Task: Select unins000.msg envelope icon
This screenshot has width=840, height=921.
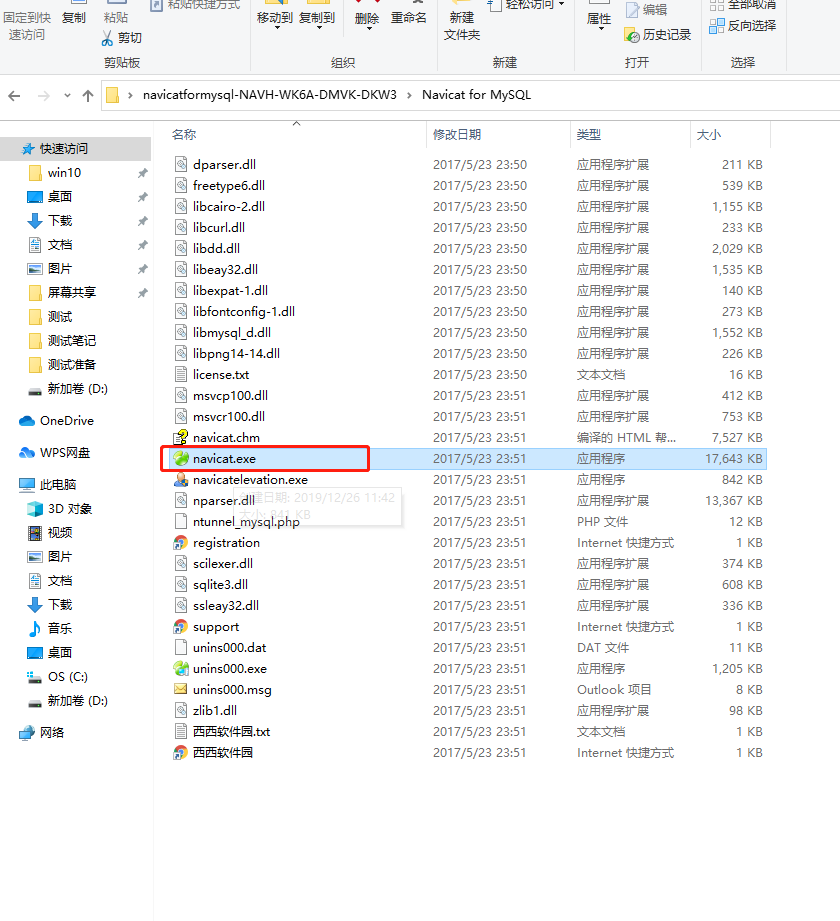Action: tap(181, 690)
